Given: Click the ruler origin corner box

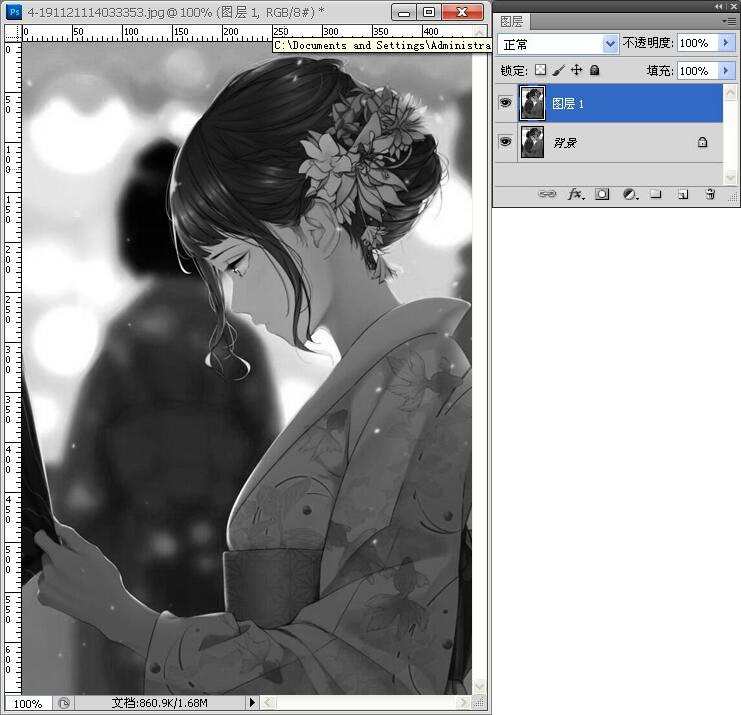Looking at the screenshot, I should click(x=13, y=33).
